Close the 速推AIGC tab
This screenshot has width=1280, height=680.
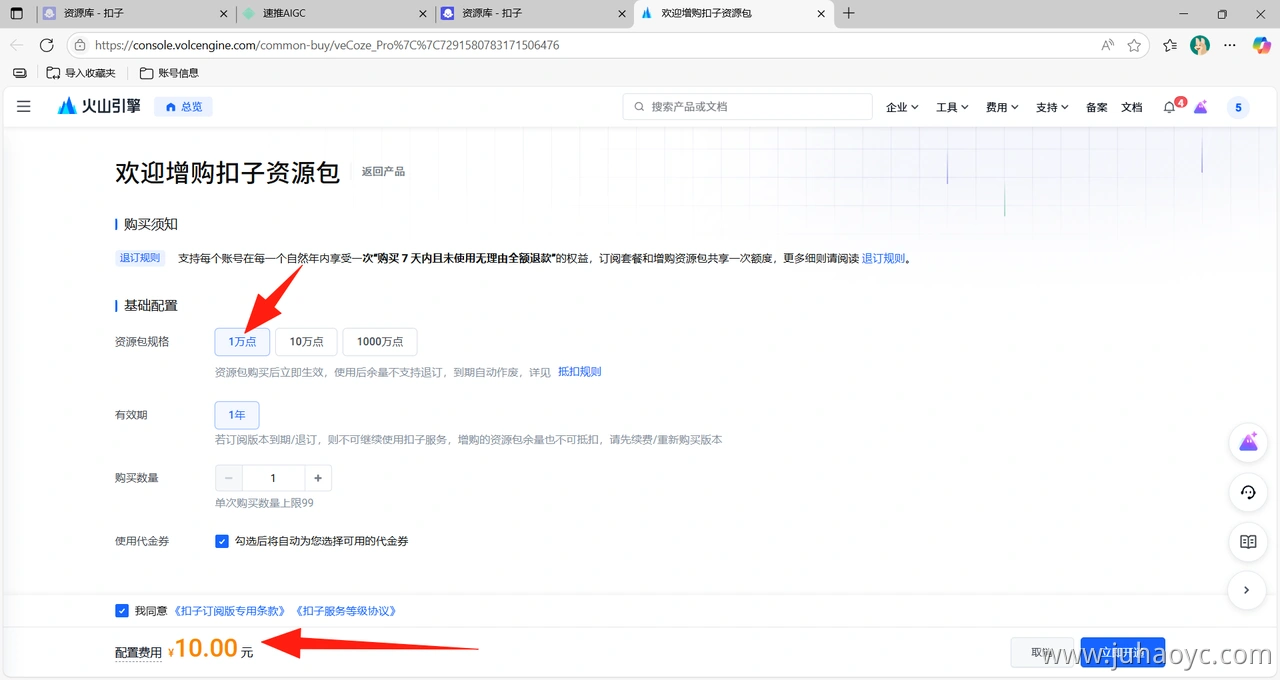tap(421, 14)
